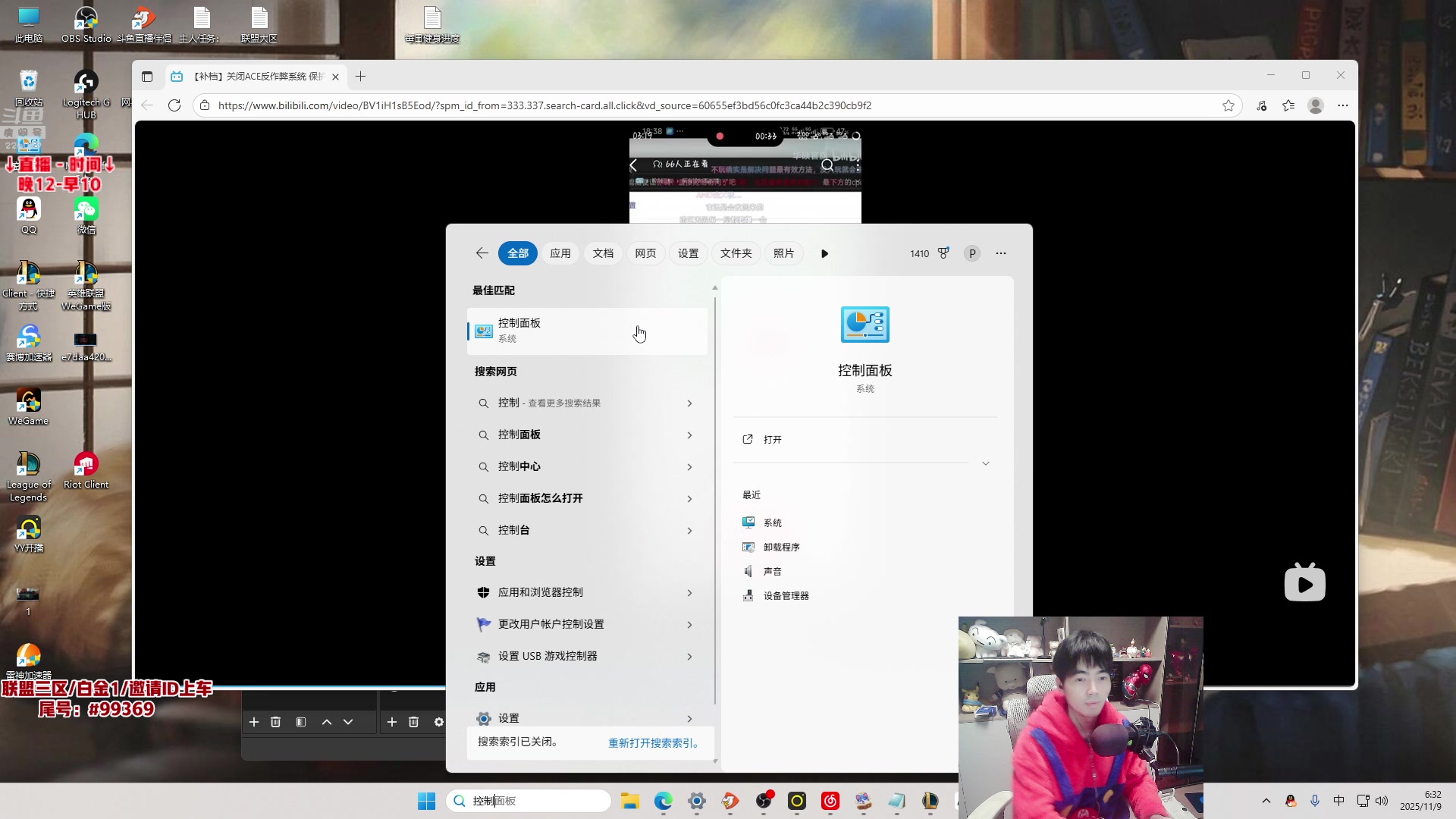The image size is (1456, 819).
Task: Expand the 控制中心 web search result arrow
Action: click(x=689, y=467)
